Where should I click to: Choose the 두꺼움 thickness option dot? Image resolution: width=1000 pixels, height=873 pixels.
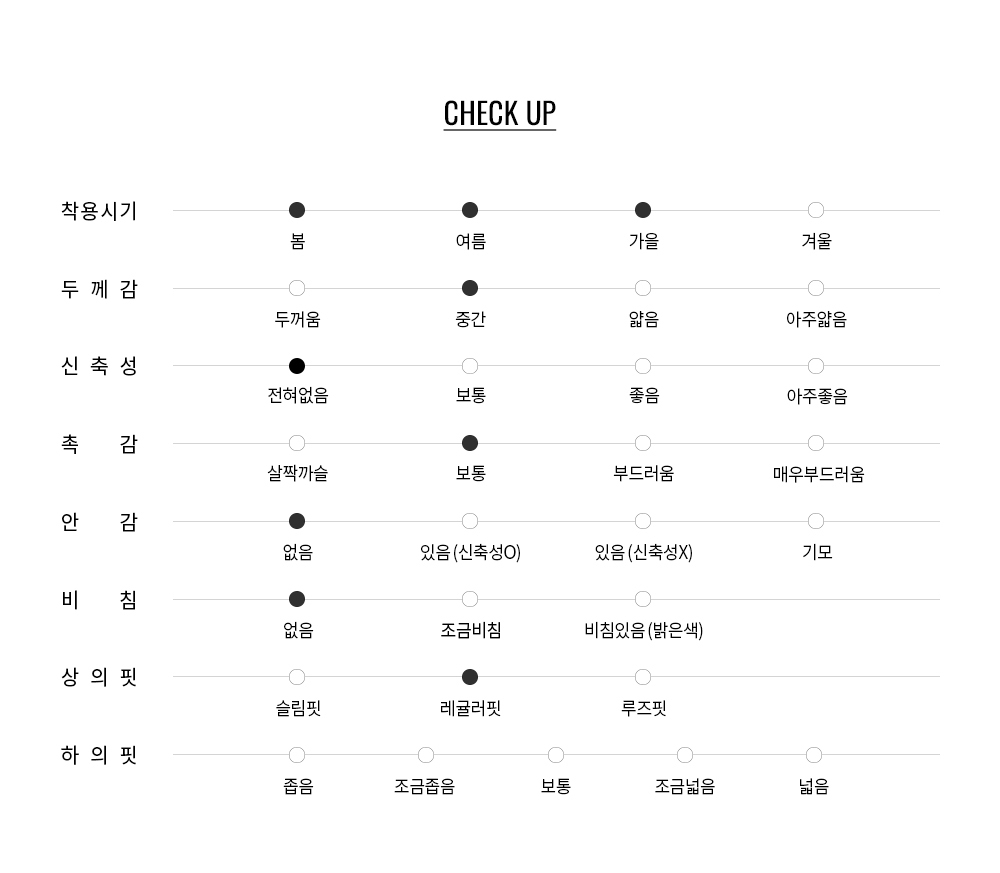[297, 288]
